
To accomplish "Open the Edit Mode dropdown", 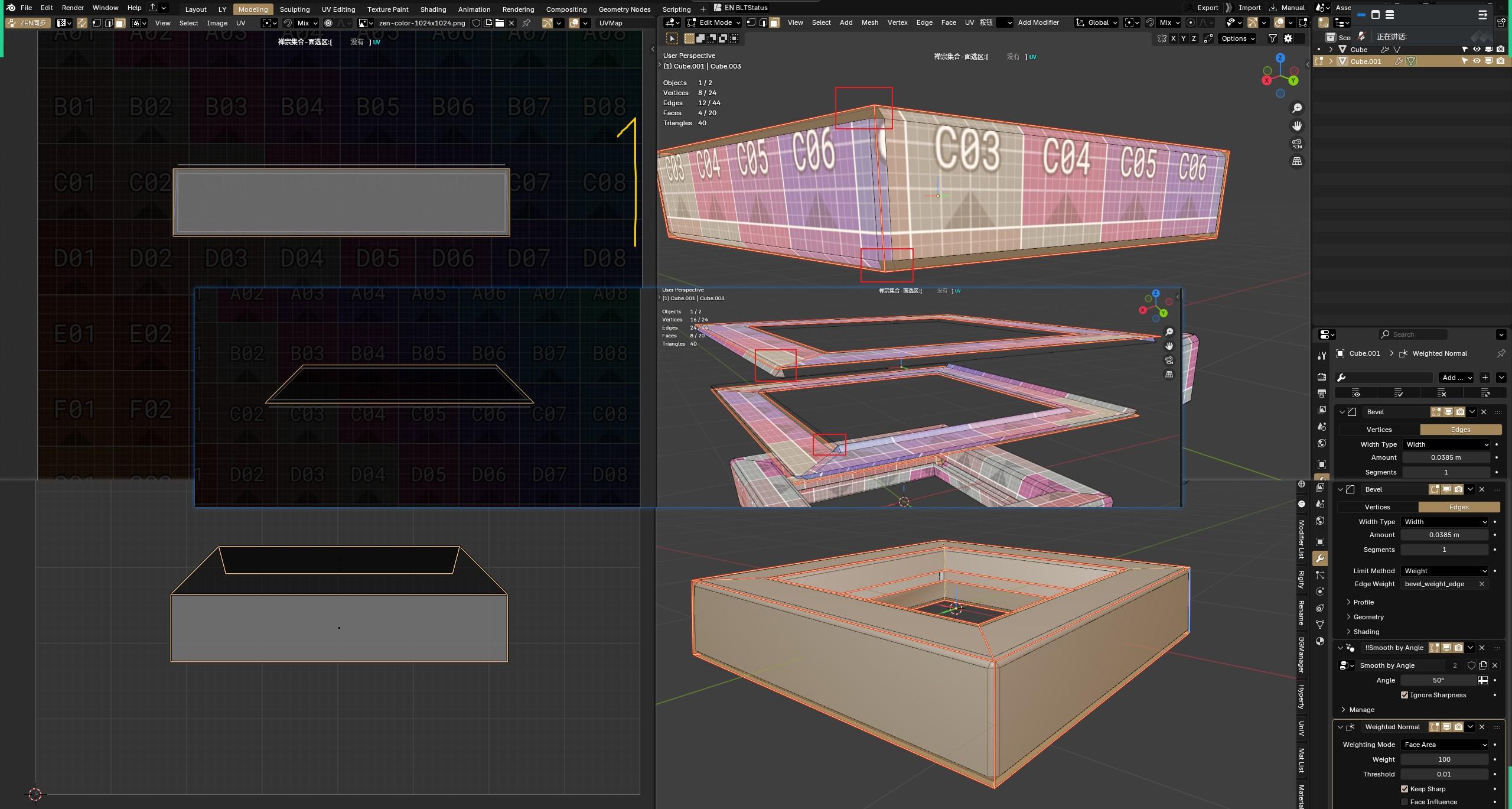I will 714,22.
